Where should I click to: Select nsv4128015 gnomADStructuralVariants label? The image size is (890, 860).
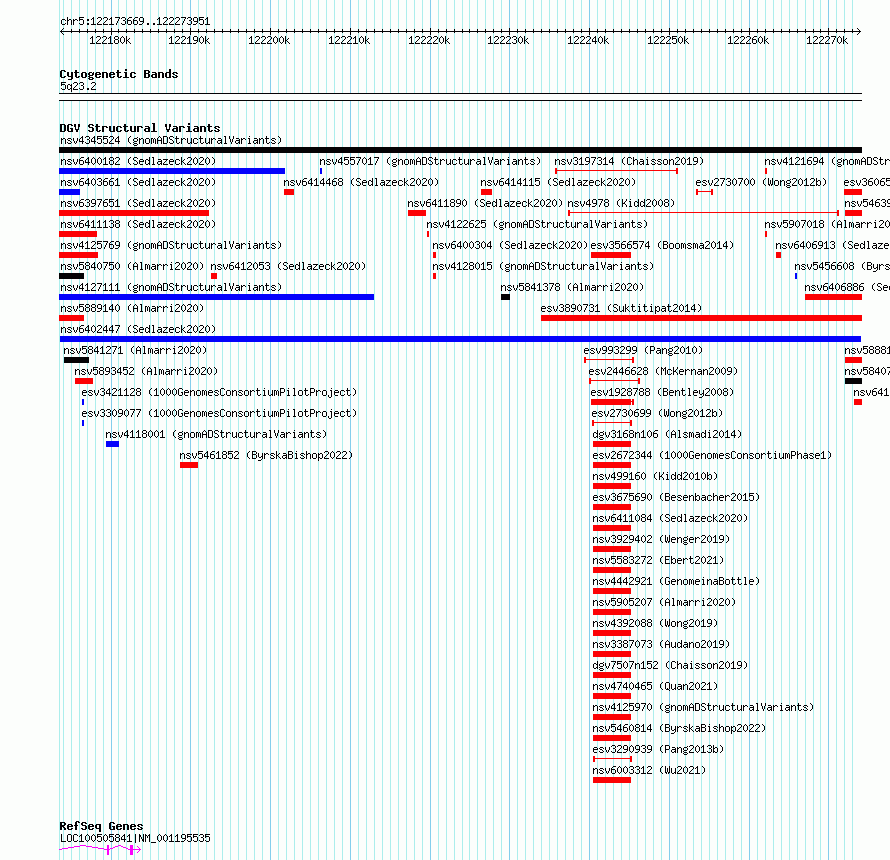(x=543, y=266)
